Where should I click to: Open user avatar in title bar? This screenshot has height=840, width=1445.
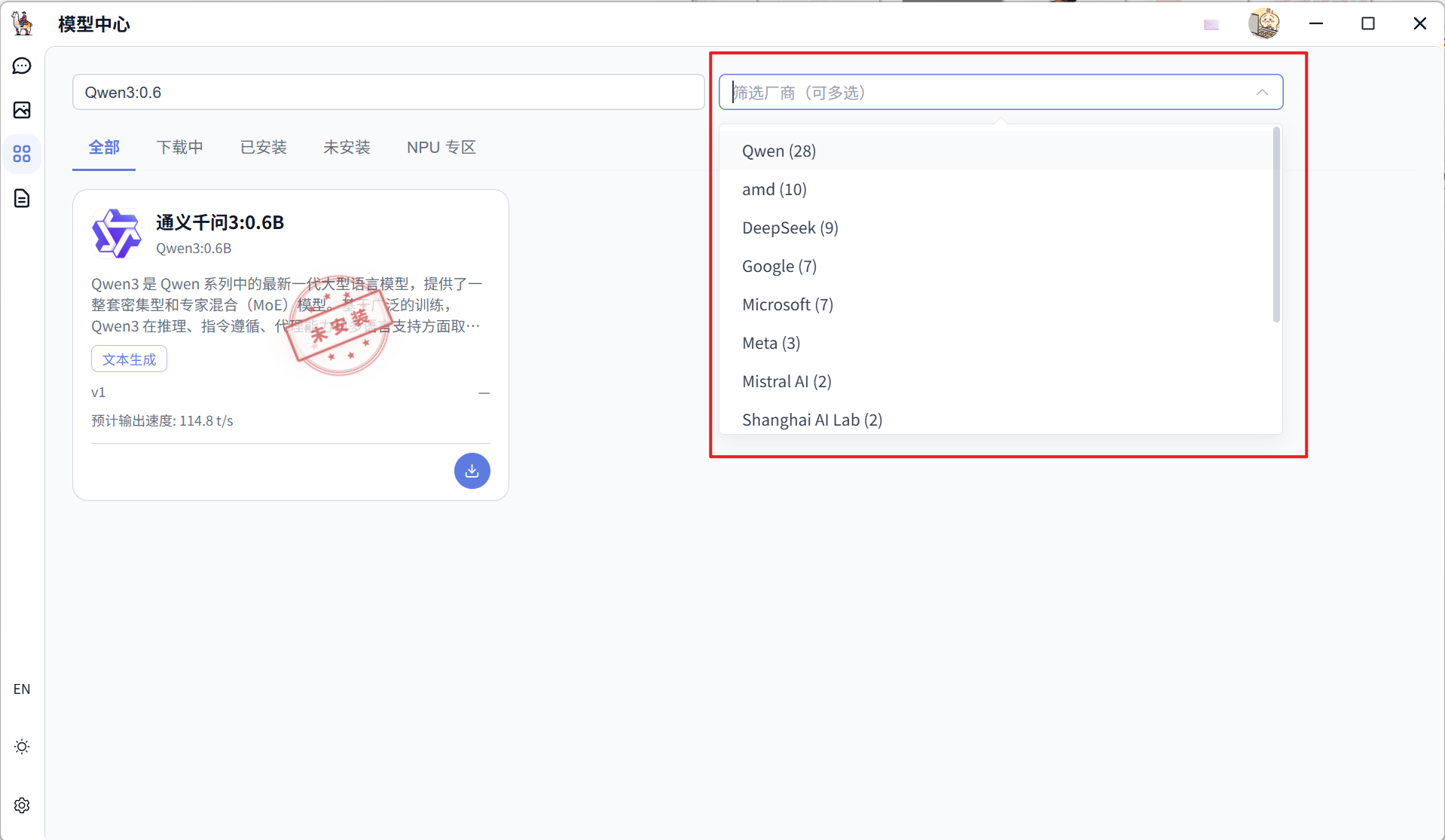click(1264, 23)
